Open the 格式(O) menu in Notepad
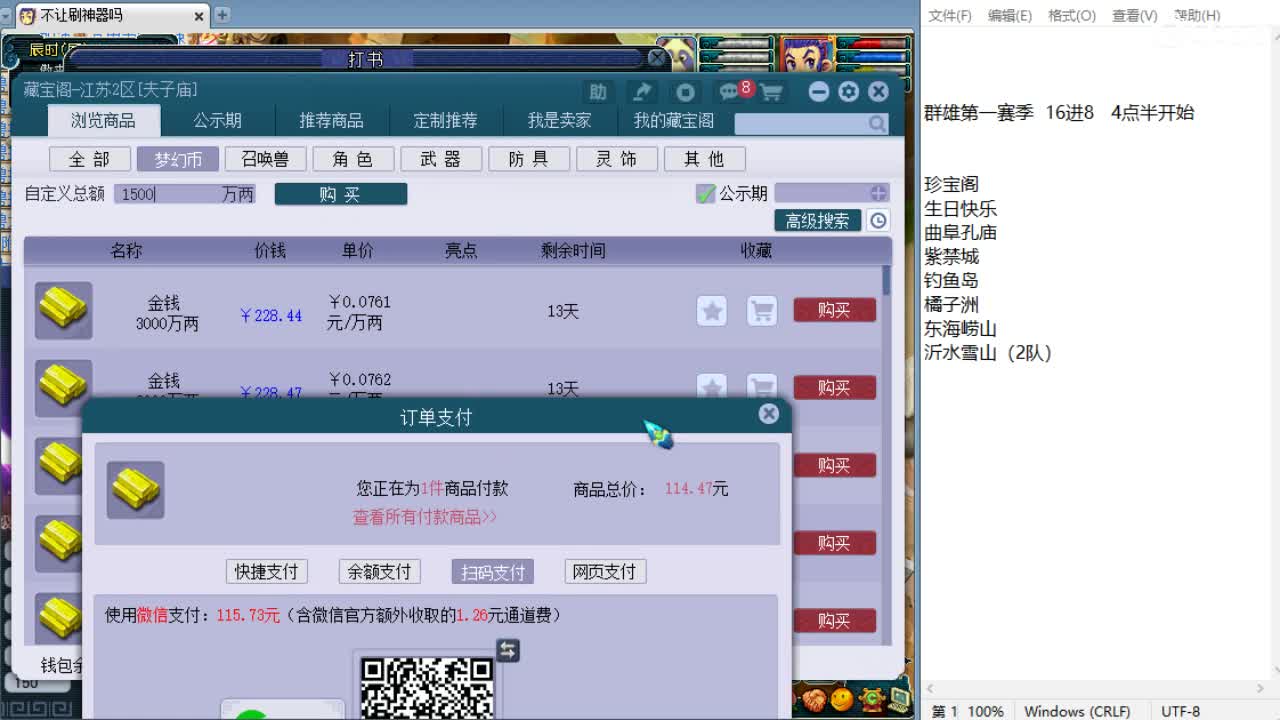This screenshot has width=1280, height=720. coord(1072,15)
